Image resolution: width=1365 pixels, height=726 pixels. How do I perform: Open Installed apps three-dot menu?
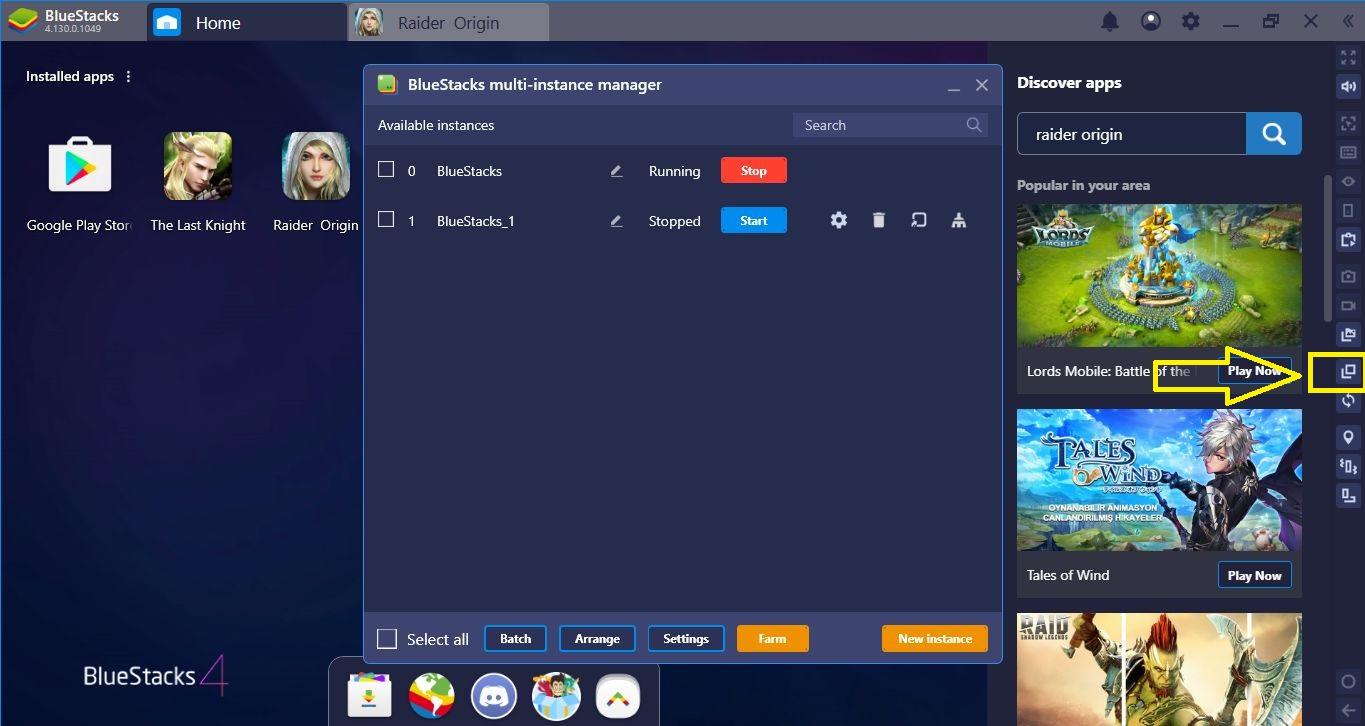click(x=128, y=76)
